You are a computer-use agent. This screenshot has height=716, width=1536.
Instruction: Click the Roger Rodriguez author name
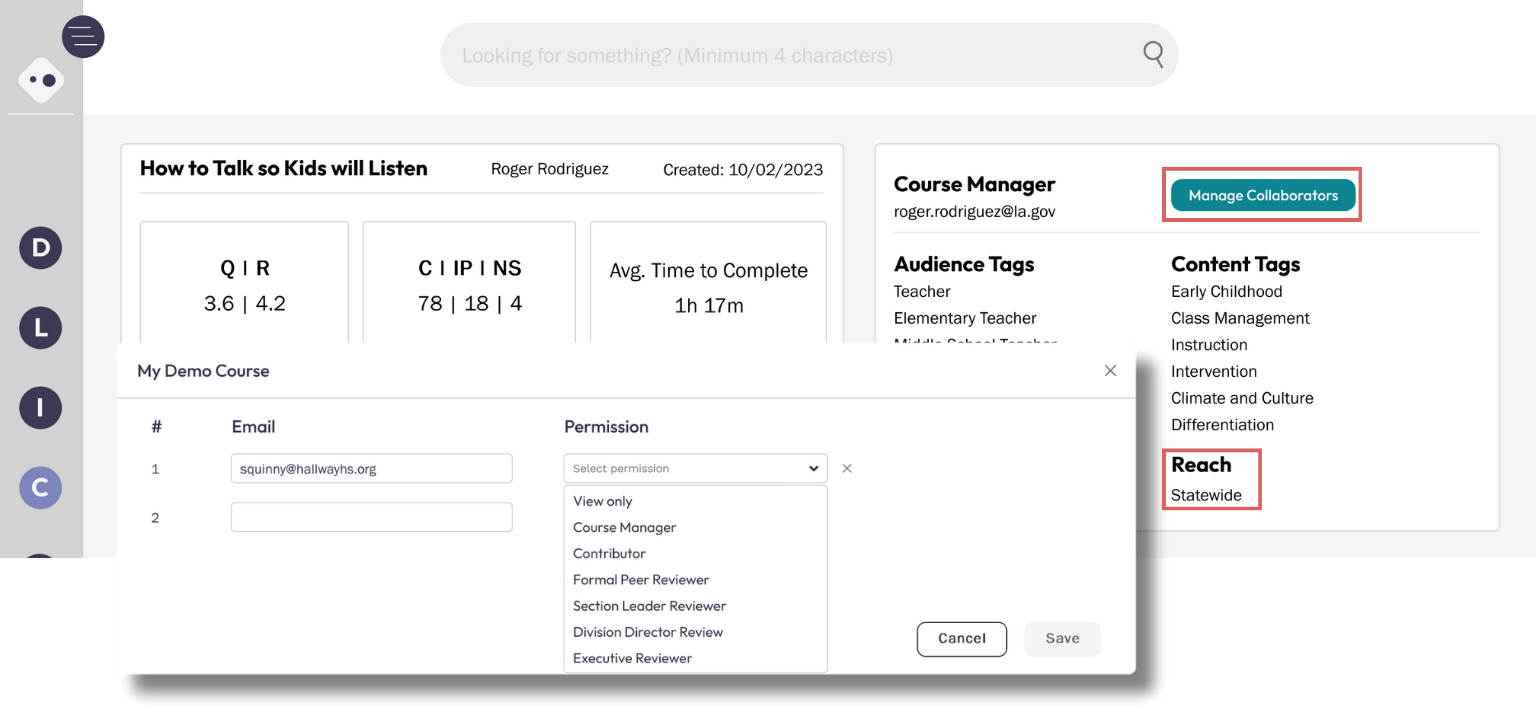[x=549, y=169]
